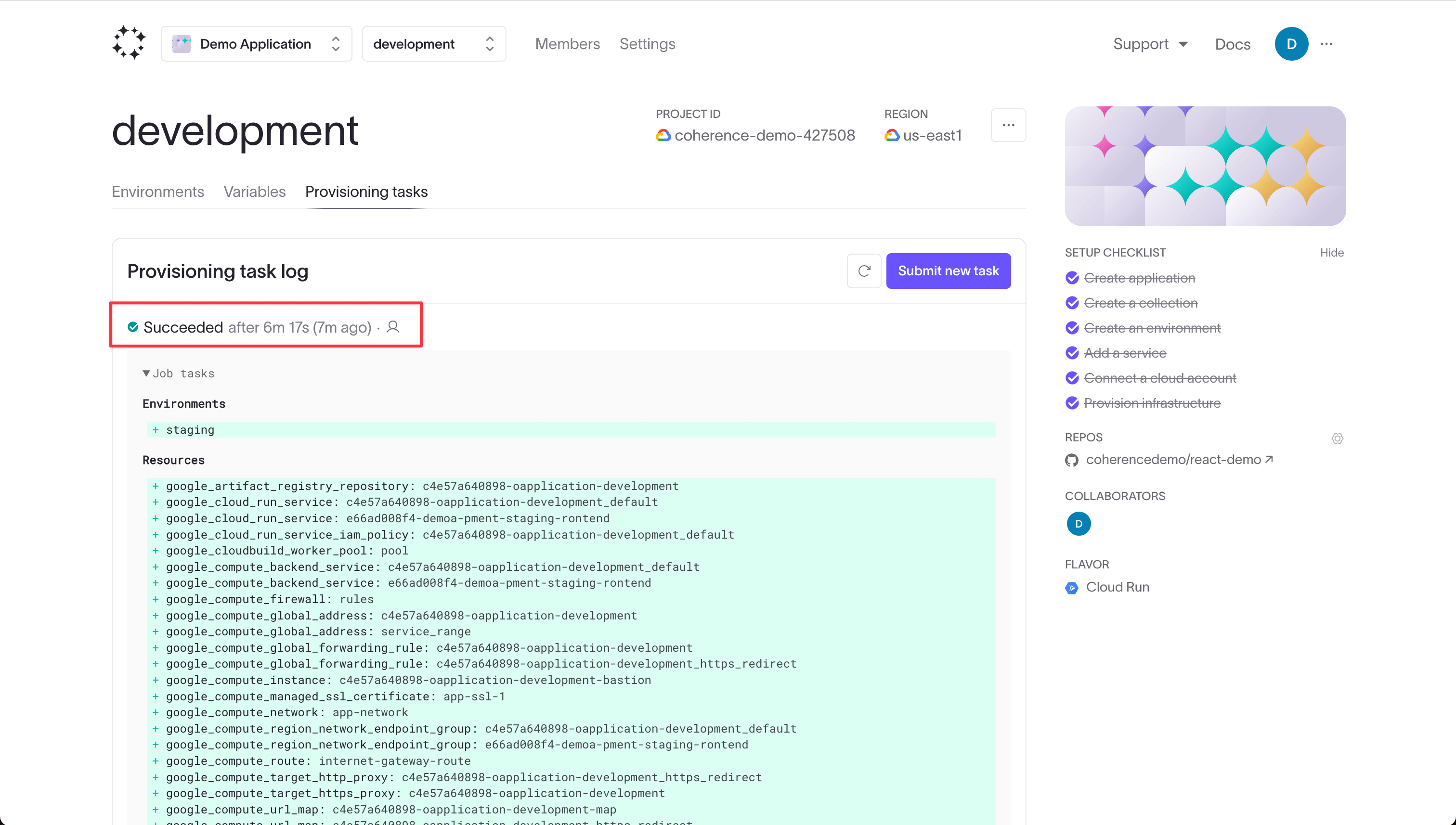Viewport: 1456px width, 825px height.
Task: Toggle Create application checklist item check
Action: [x=1072, y=278]
